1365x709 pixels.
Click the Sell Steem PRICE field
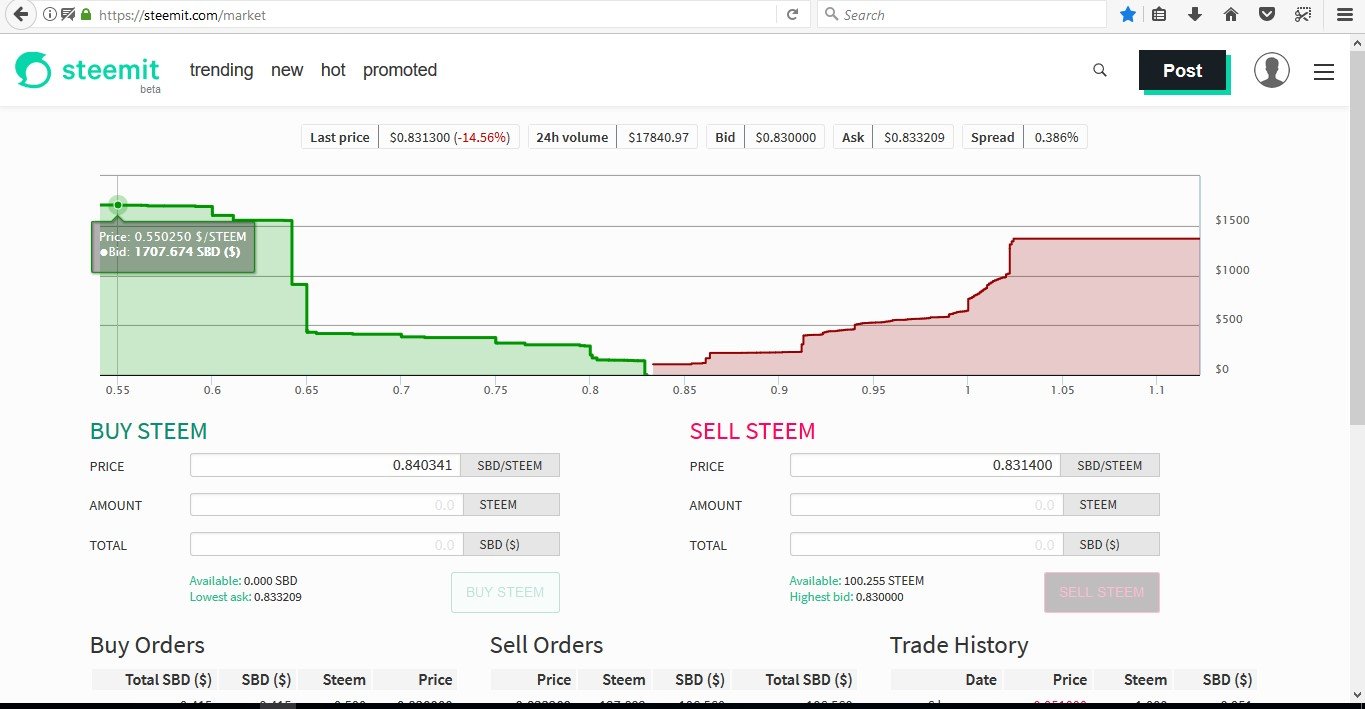926,465
